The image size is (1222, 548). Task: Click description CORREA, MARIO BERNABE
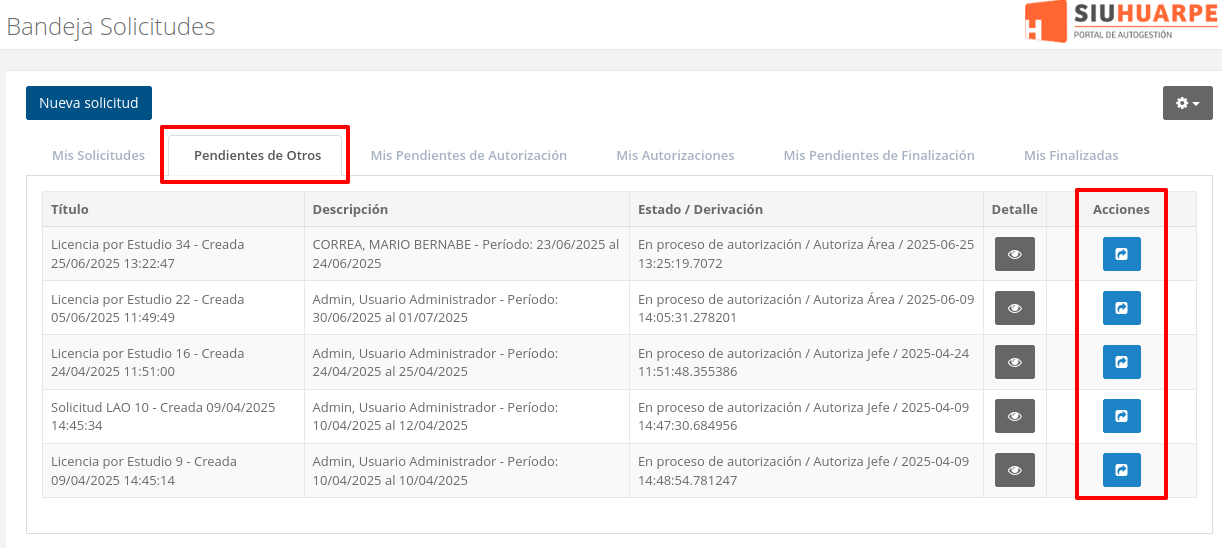click(467, 254)
